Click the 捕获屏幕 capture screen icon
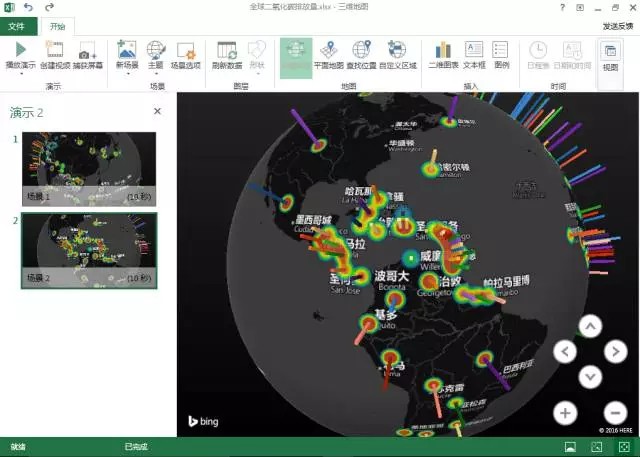Viewport: 640px width, 457px height. point(87,50)
